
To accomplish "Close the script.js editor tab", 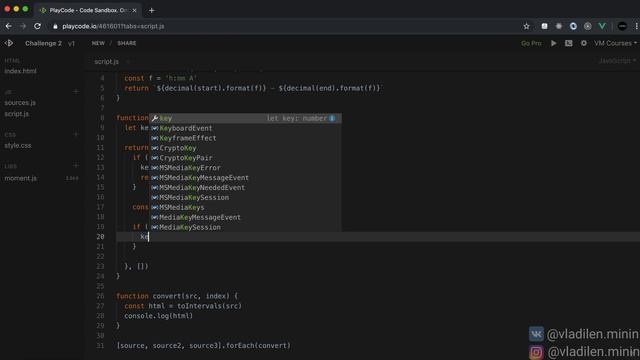I will click(x=127, y=62).
